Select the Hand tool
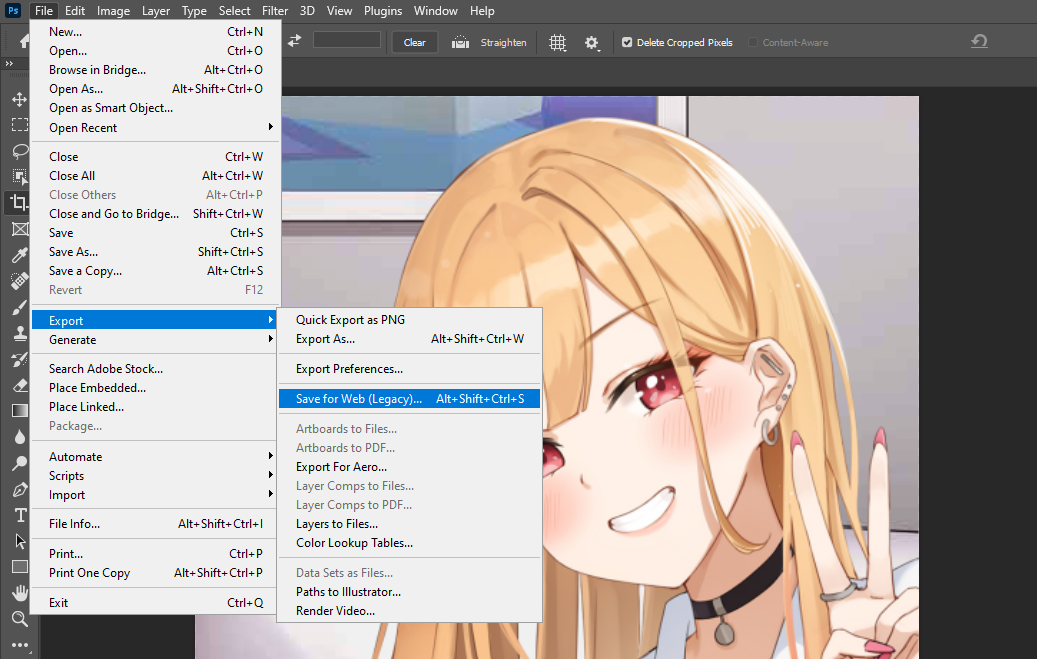Image resolution: width=1037 pixels, height=659 pixels. point(20,593)
